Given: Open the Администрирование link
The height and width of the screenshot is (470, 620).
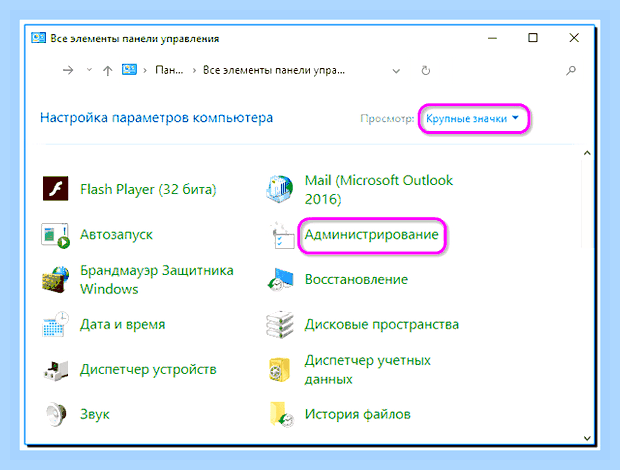Looking at the screenshot, I should (x=371, y=234).
